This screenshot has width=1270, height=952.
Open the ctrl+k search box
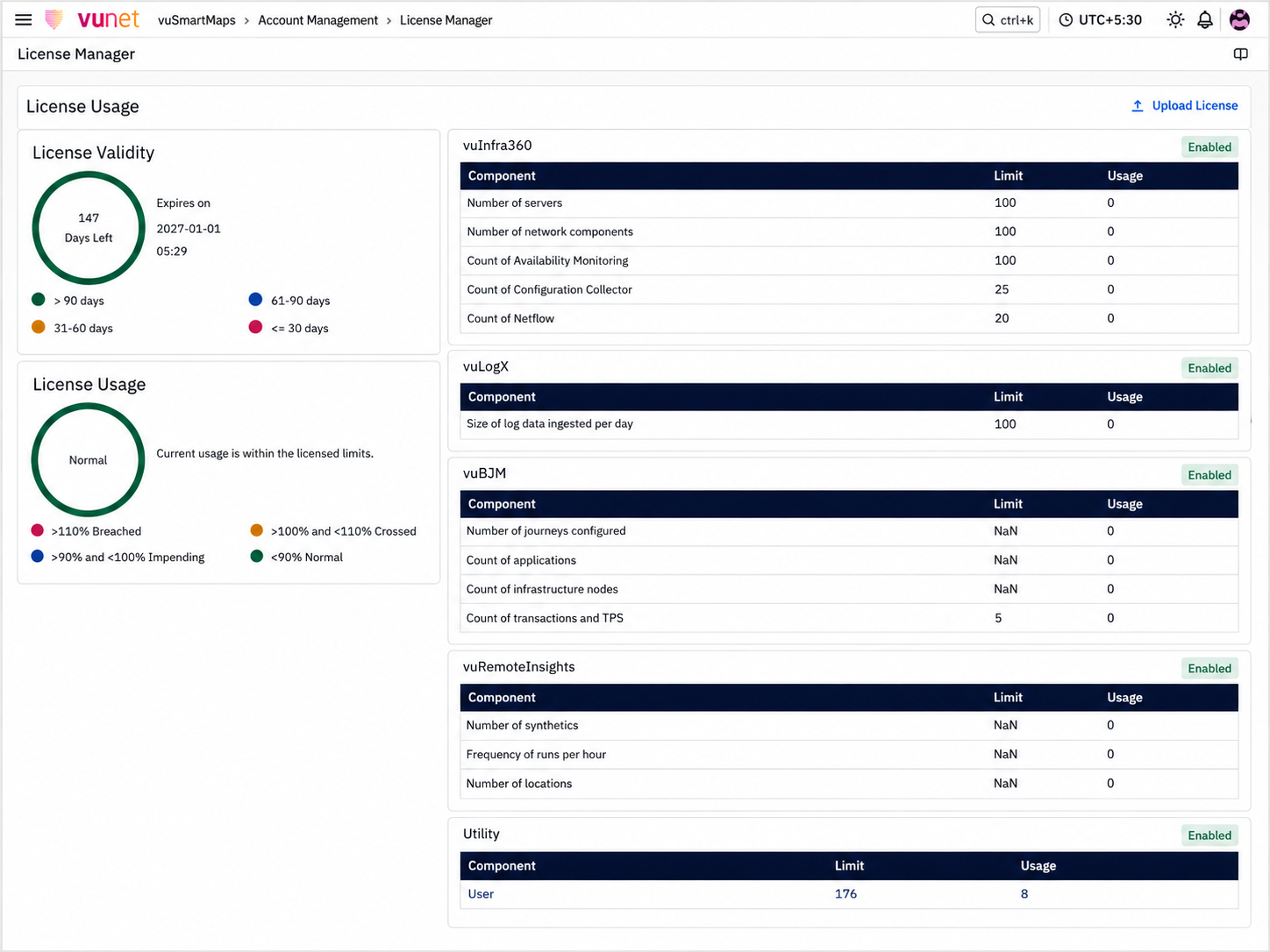(x=1008, y=19)
